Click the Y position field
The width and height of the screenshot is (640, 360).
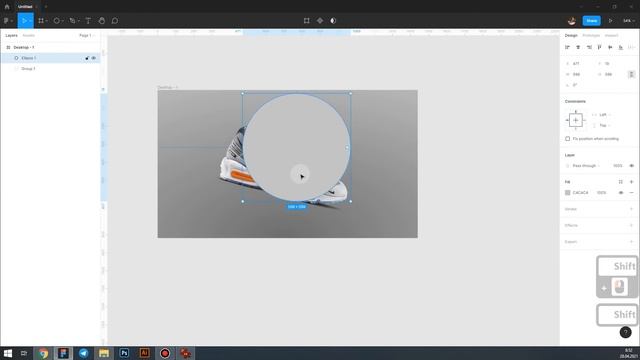pyautogui.click(x=611, y=64)
